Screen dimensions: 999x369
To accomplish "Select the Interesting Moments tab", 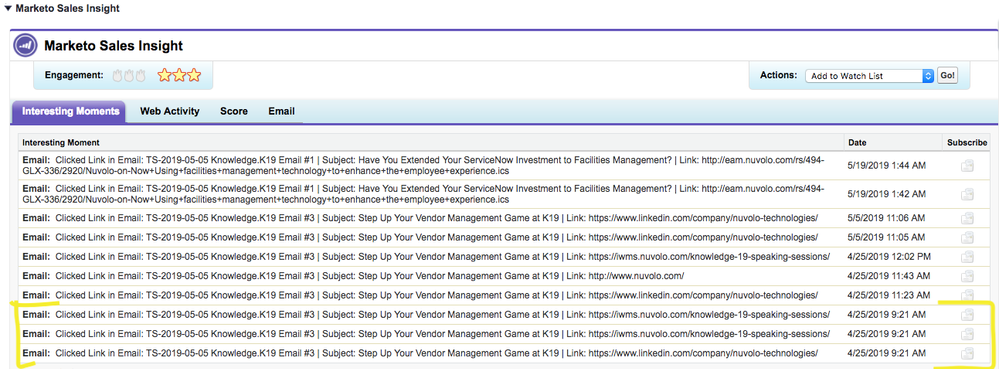I will [70, 112].
